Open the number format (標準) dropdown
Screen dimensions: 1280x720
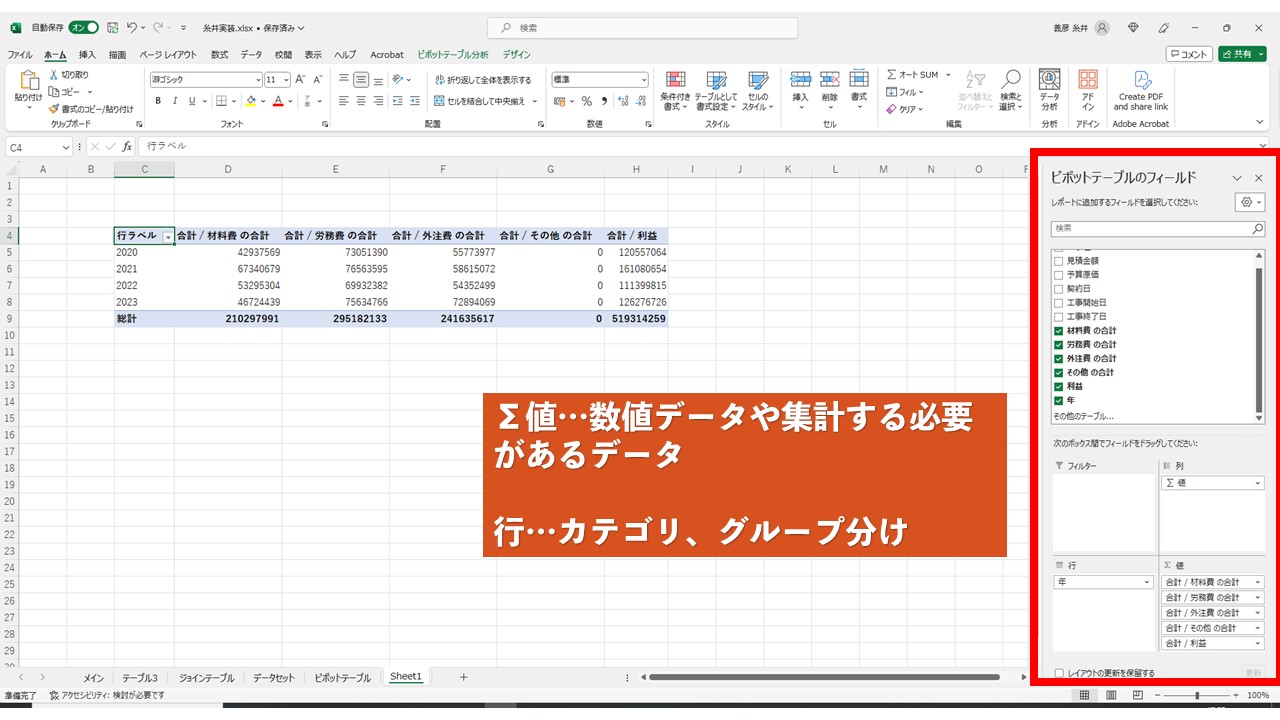pos(643,79)
